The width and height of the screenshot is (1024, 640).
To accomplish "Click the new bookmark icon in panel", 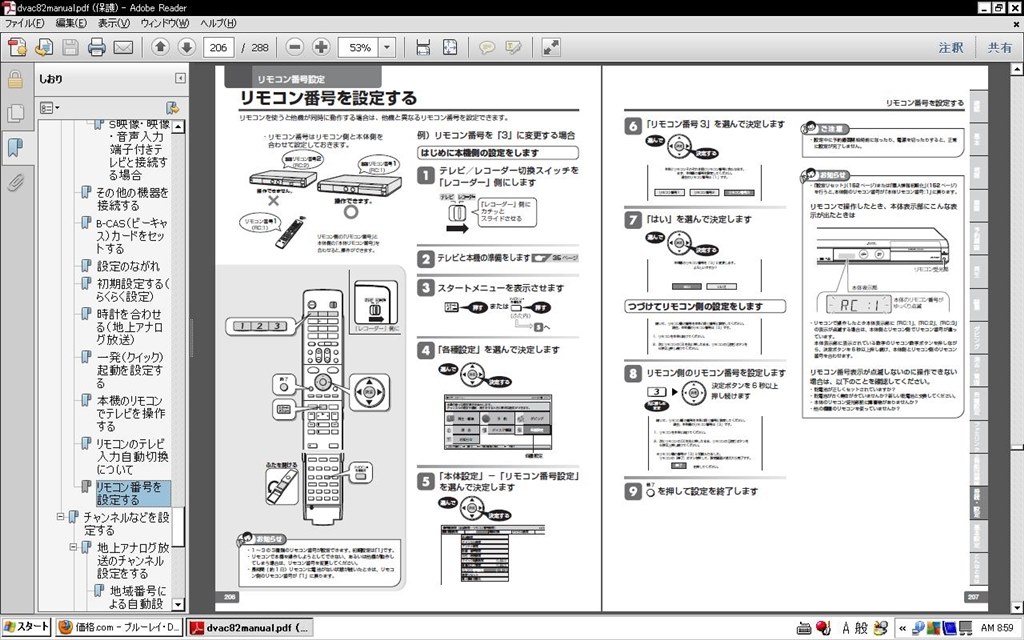I will (172, 108).
